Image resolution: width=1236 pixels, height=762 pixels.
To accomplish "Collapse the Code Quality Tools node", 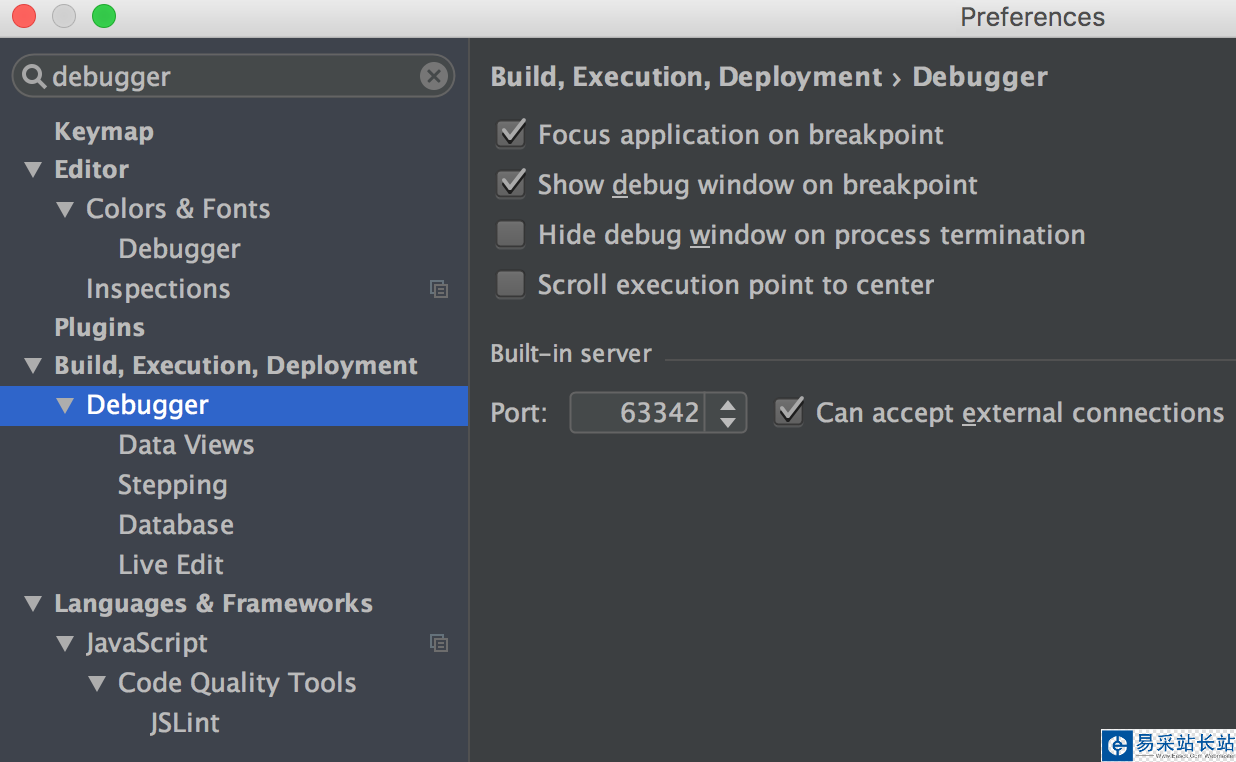I will [x=97, y=684].
